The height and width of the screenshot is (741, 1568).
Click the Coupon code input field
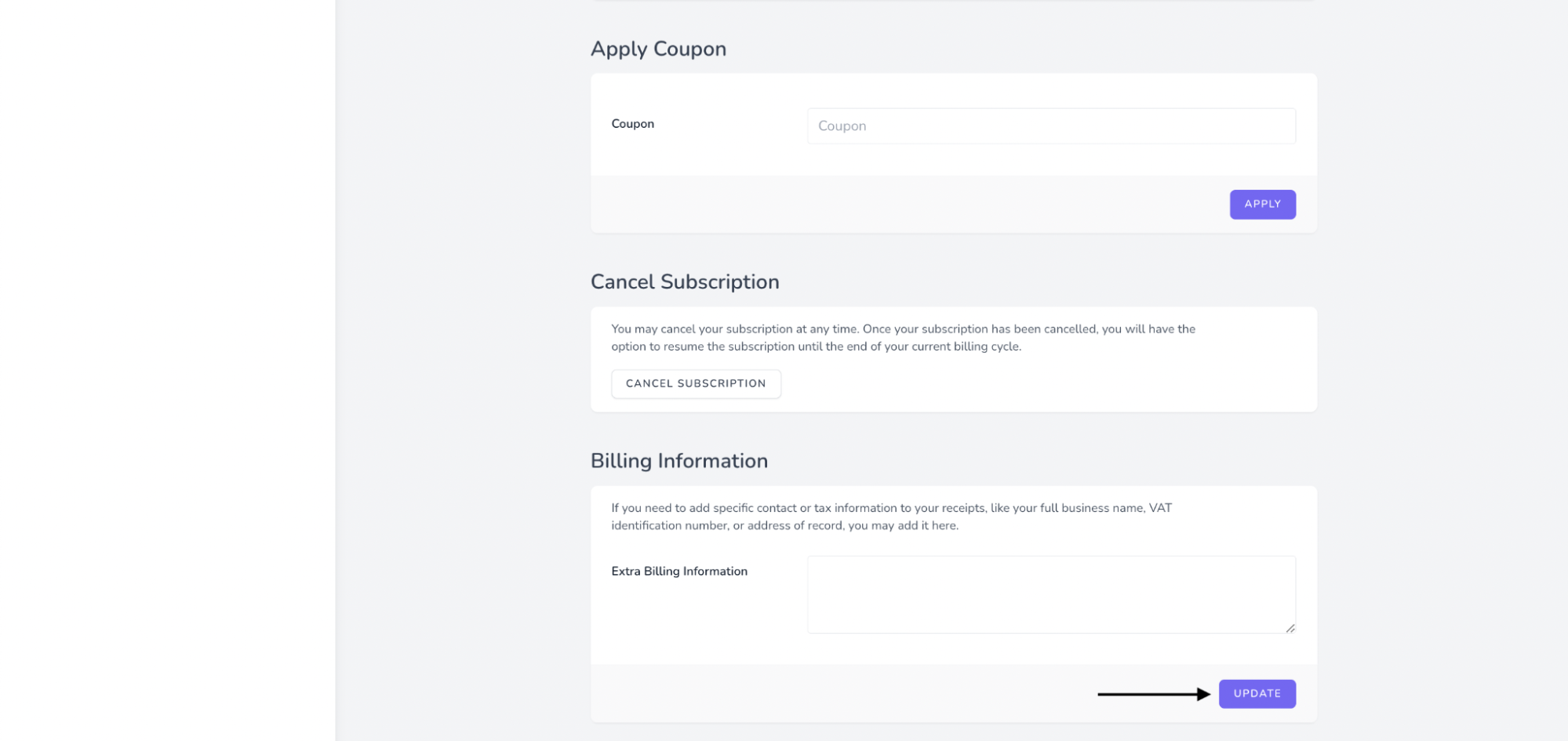1050,126
